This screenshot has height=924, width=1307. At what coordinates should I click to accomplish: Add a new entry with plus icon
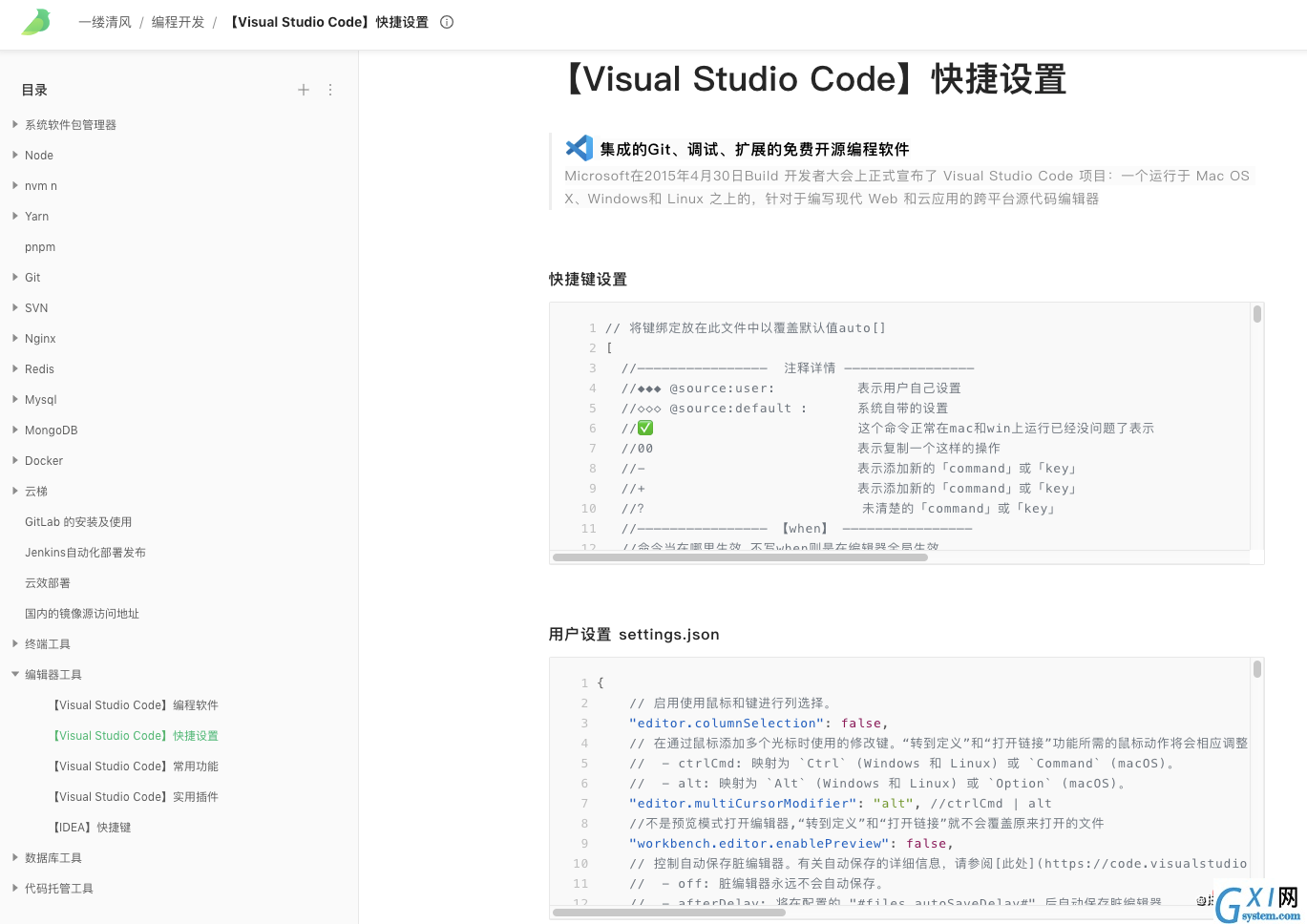click(x=304, y=90)
